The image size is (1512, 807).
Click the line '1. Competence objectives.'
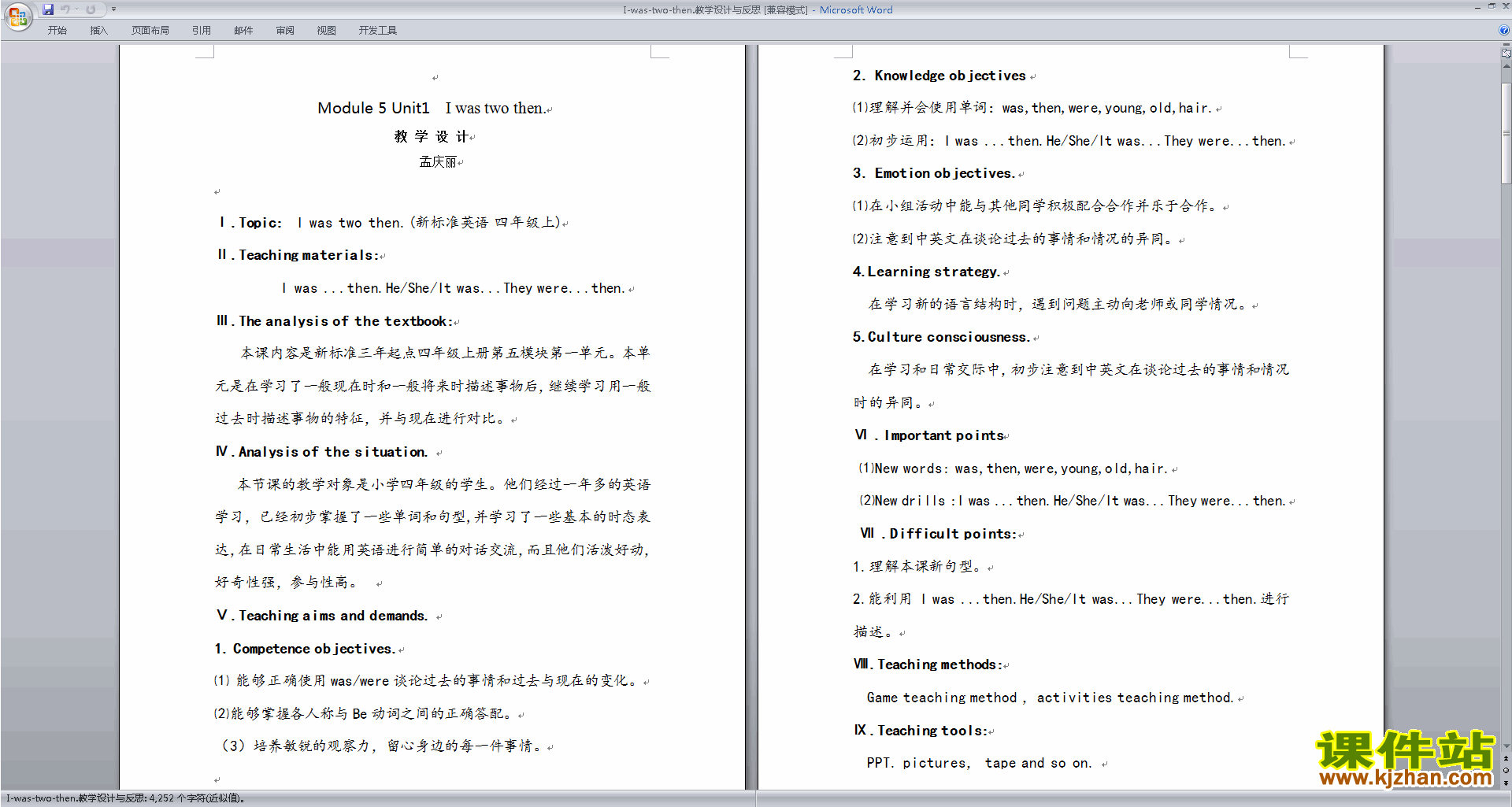pyautogui.click(x=305, y=649)
